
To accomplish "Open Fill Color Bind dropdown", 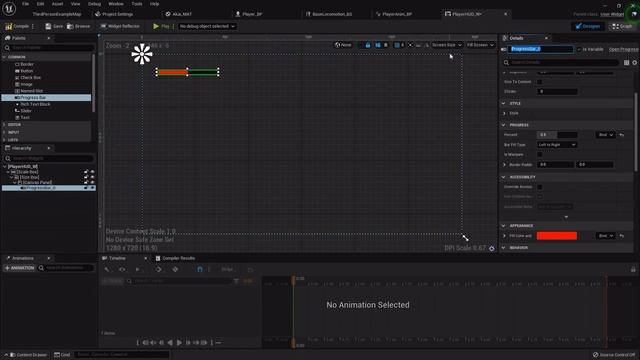I will (x=605, y=236).
